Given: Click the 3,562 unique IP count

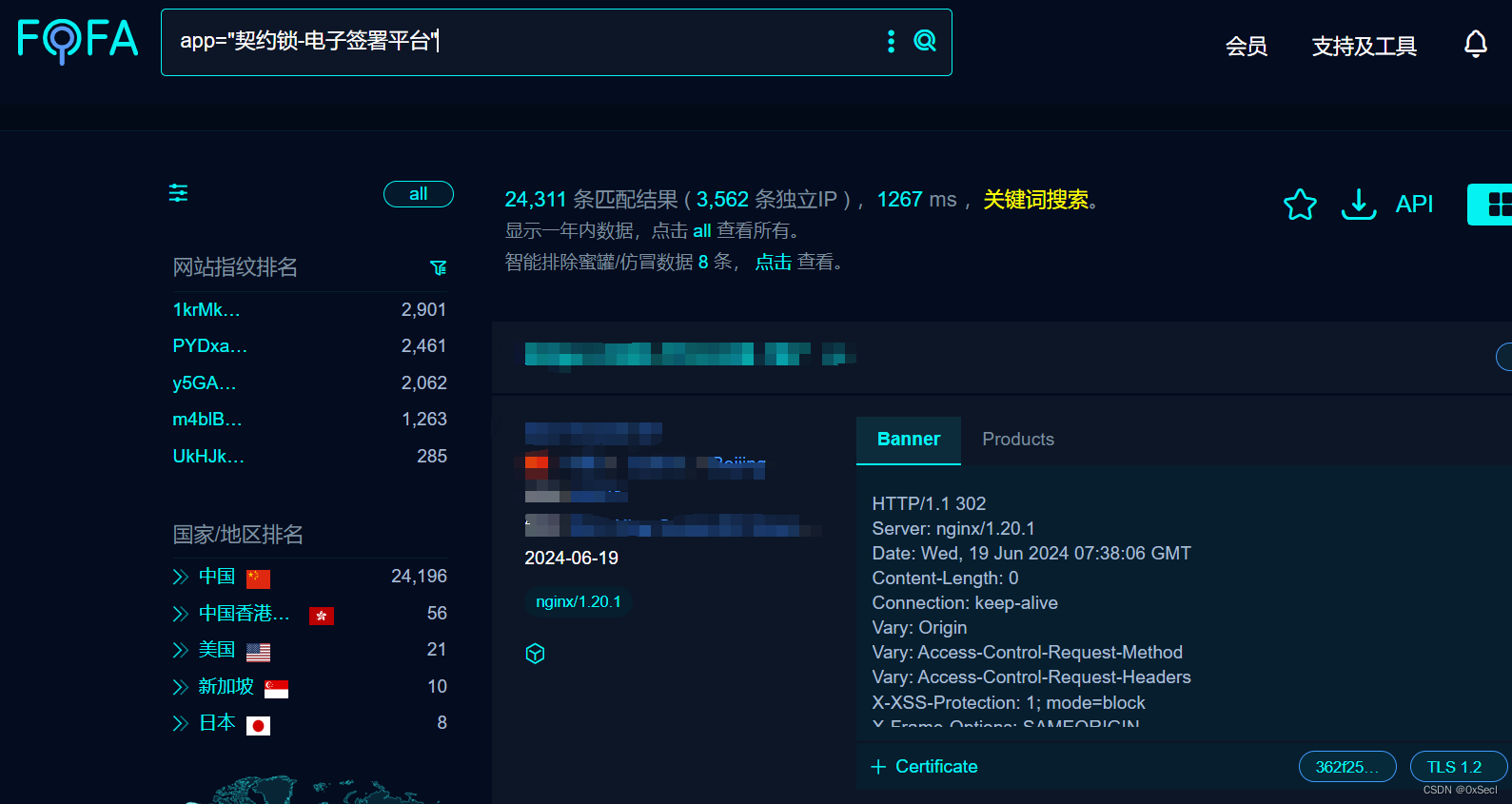Looking at the screenshot, I should 722,200.
